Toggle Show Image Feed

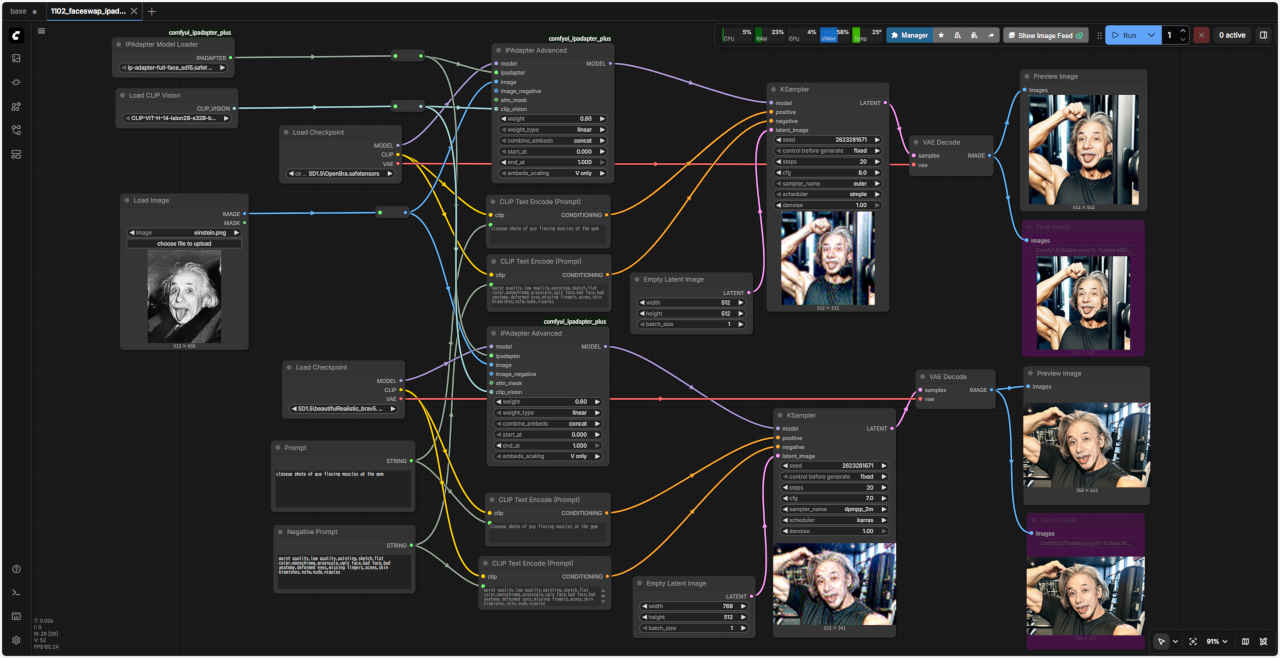[x=1045, y=35]
